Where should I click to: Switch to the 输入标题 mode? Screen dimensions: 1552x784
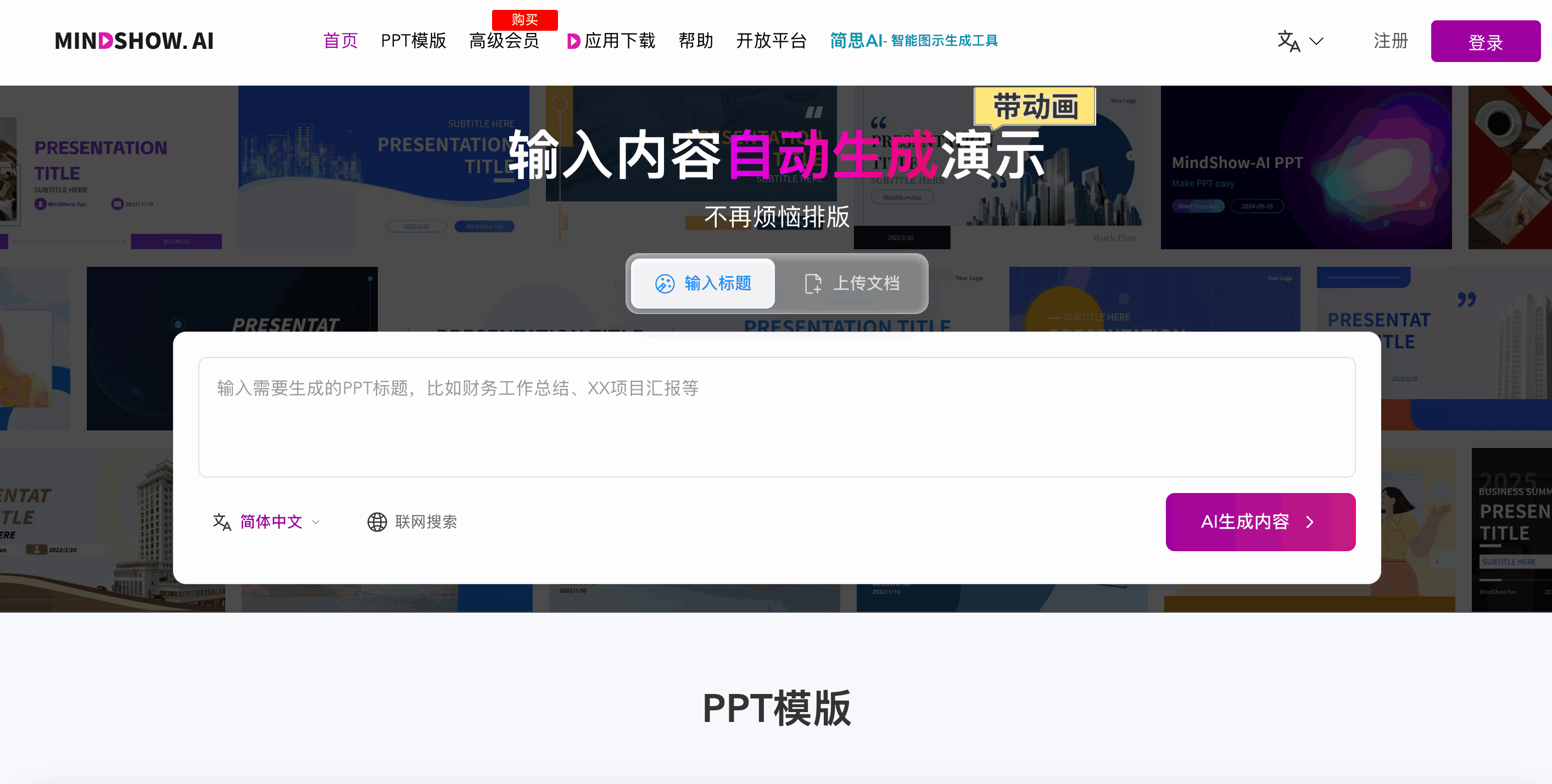(702, 284)
